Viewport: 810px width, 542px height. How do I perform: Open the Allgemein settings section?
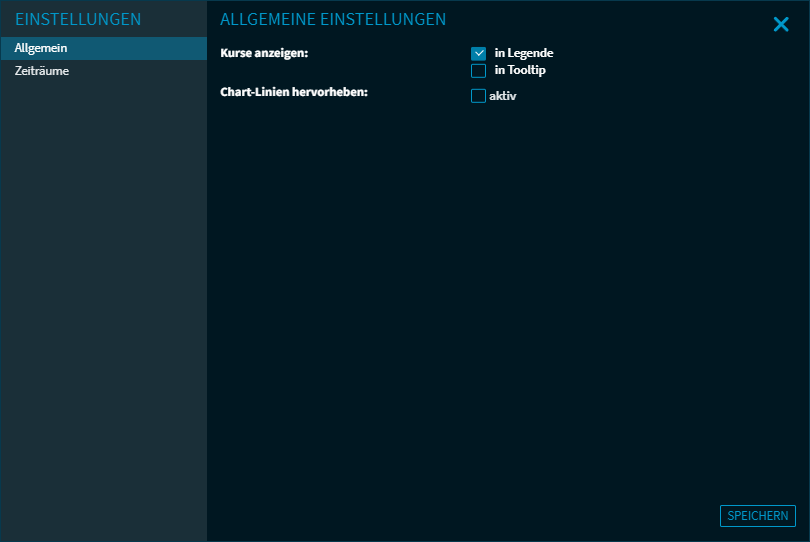(x=41, y=48)
